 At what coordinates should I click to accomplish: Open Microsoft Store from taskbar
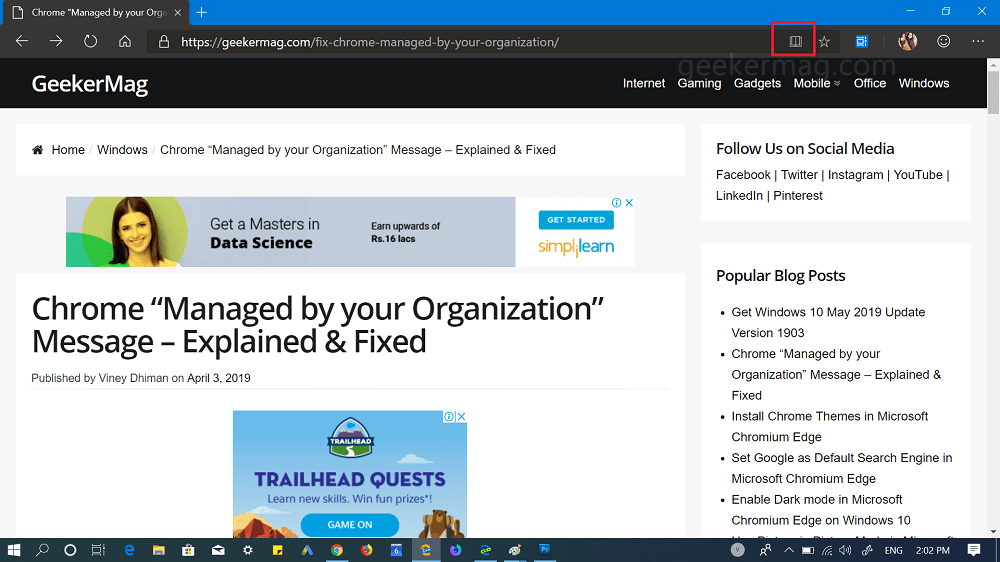pos(188,550)
